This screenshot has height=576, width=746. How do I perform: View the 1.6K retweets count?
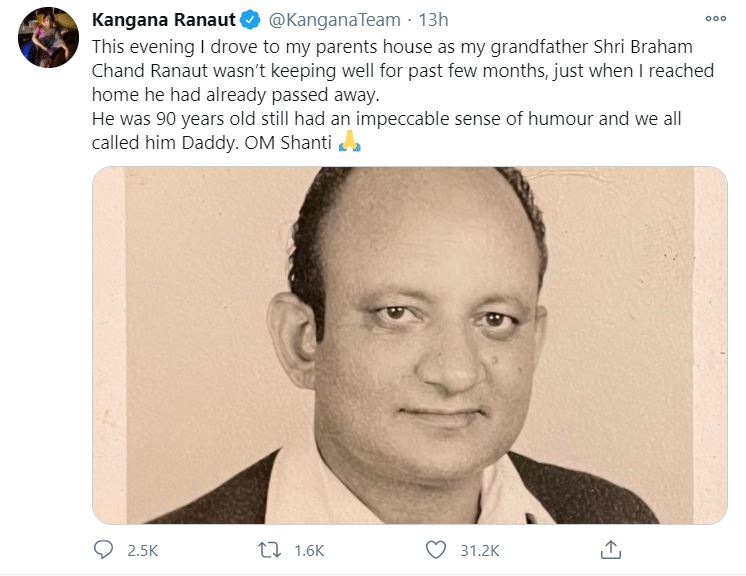click(309, 551)
